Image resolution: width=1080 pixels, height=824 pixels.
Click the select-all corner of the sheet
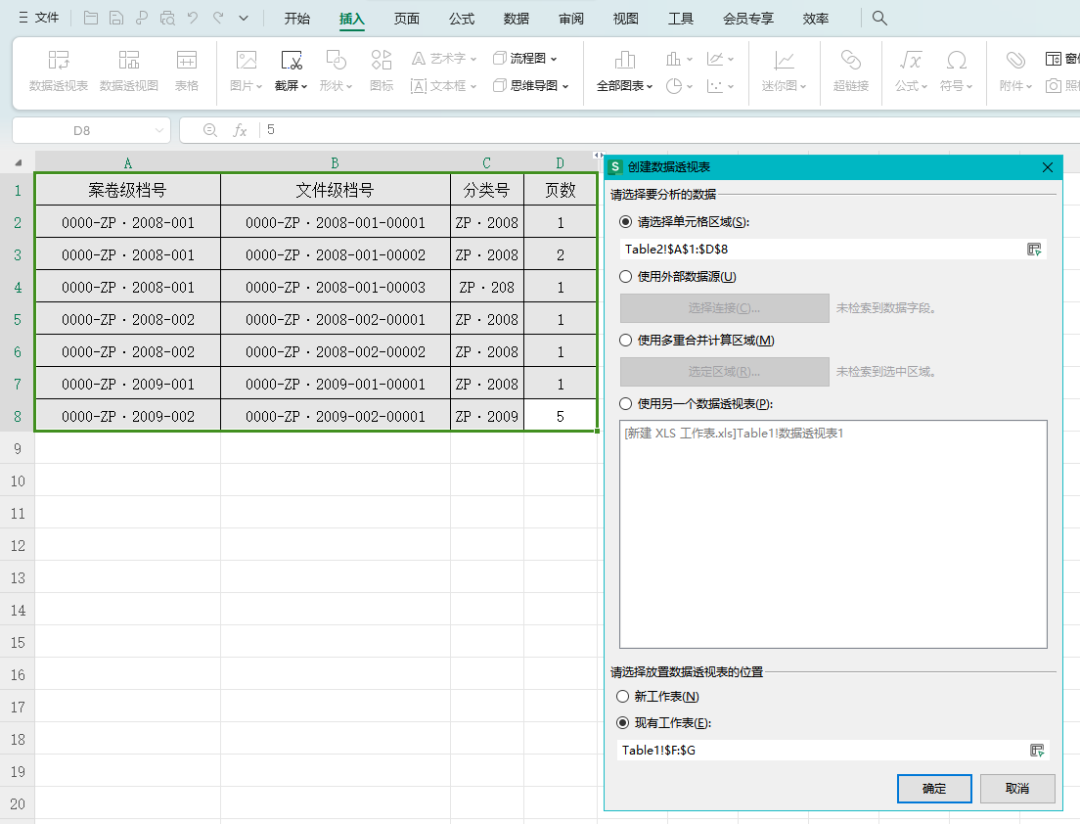[18, 163]
